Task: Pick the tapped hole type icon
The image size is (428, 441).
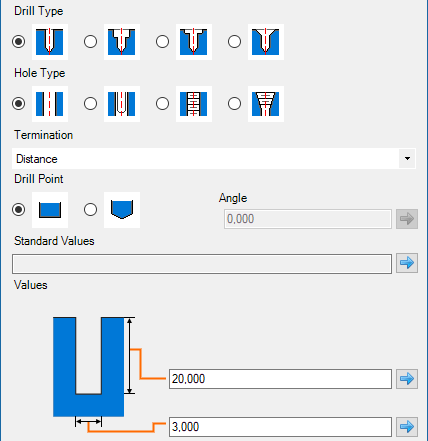Action: [x=194, y=104]
